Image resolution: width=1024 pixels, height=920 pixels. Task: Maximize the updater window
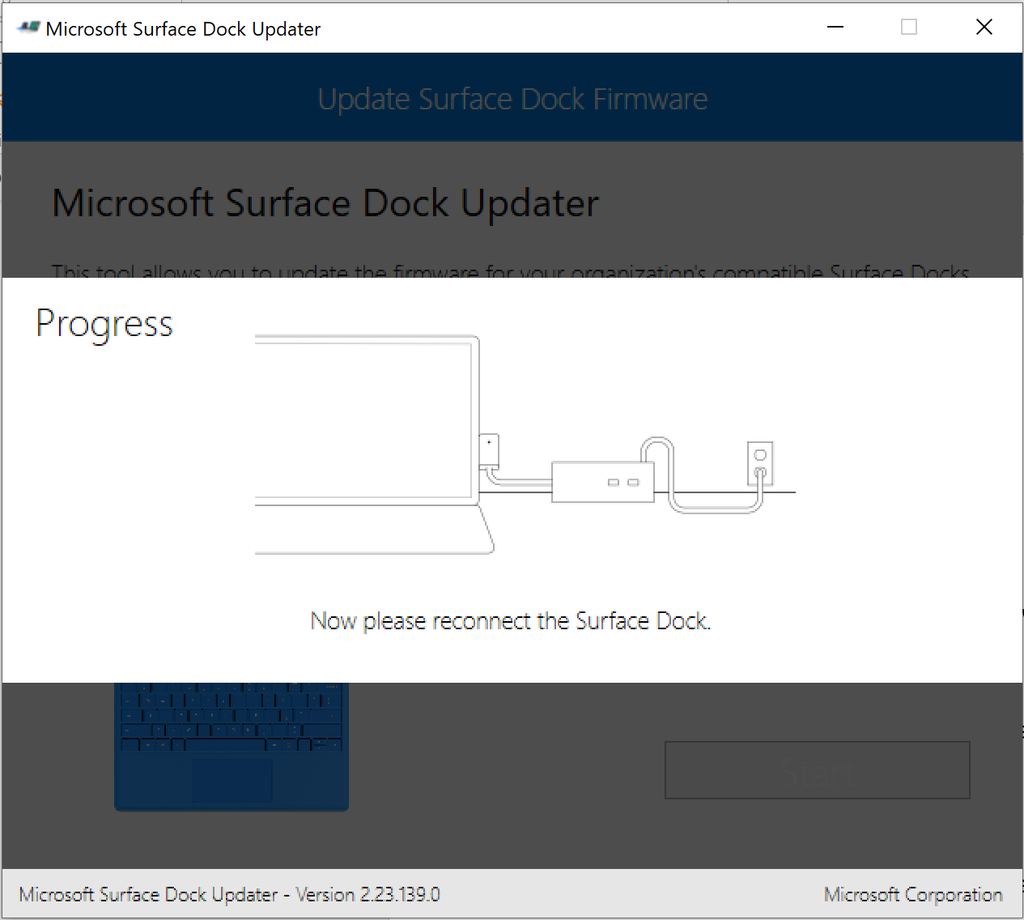click(908, 28)
